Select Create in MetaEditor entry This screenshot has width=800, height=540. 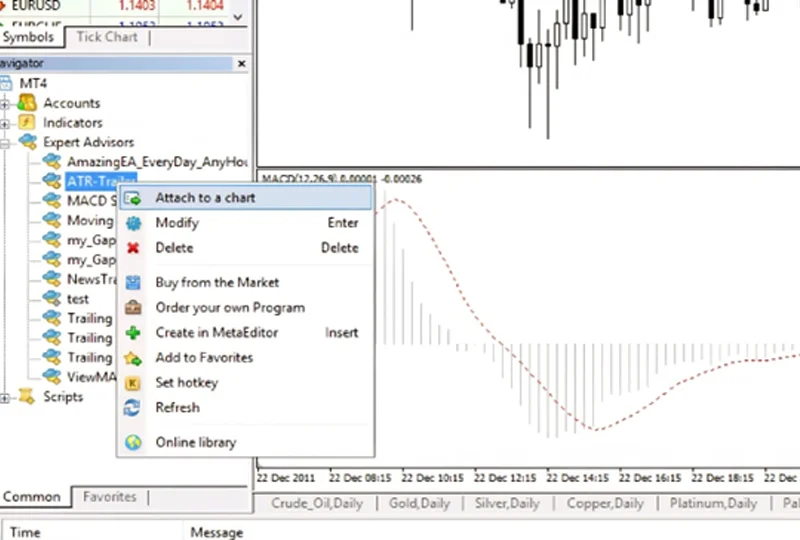(x=245, y=333)
